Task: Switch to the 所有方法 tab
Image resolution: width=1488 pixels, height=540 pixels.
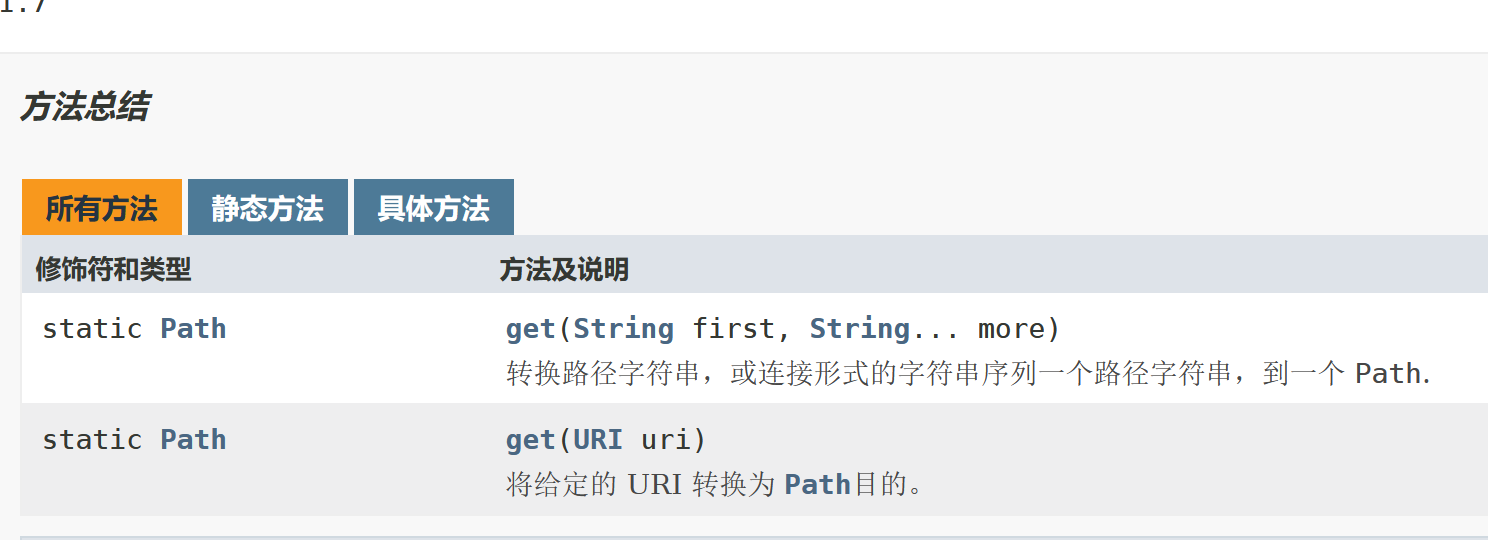Action: pyautogui.click(x=101, y=208)
